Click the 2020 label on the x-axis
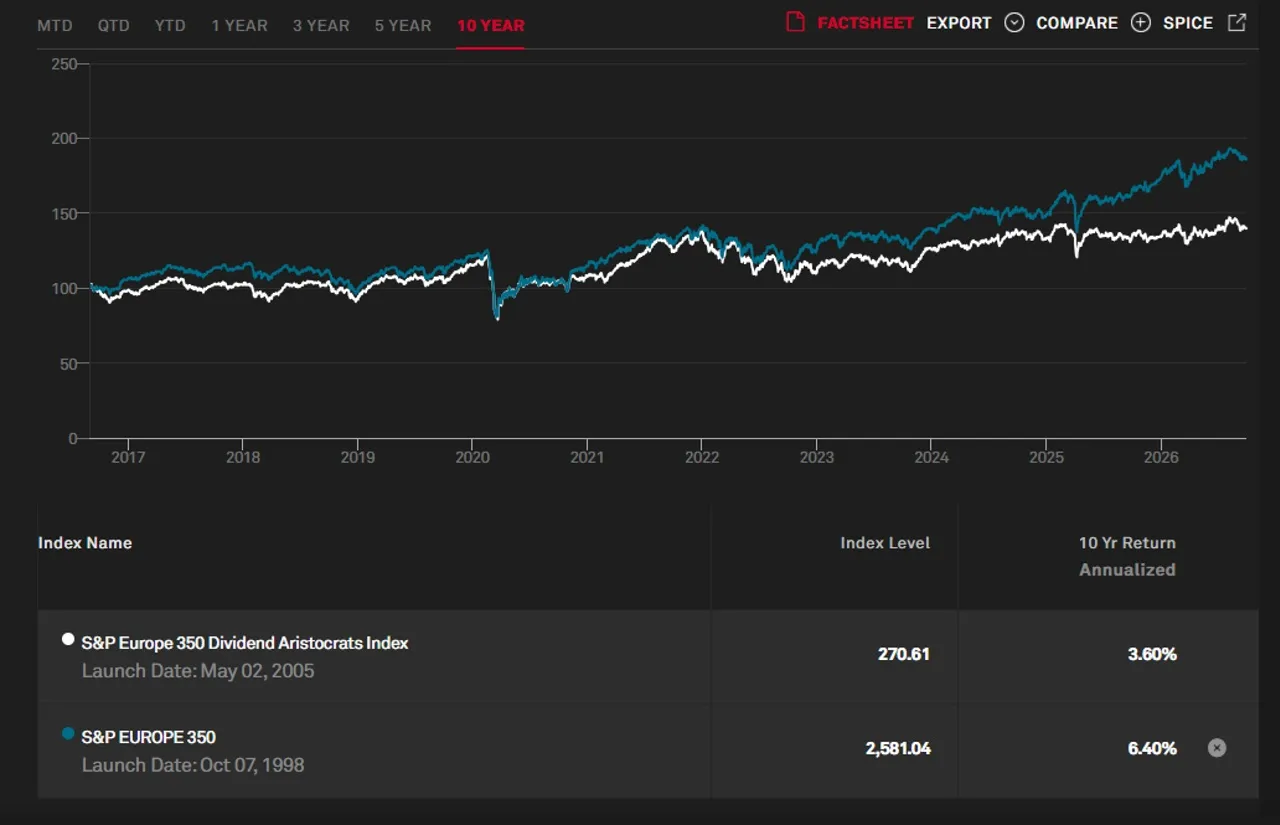1280x825 pixels. pos(472,457)
